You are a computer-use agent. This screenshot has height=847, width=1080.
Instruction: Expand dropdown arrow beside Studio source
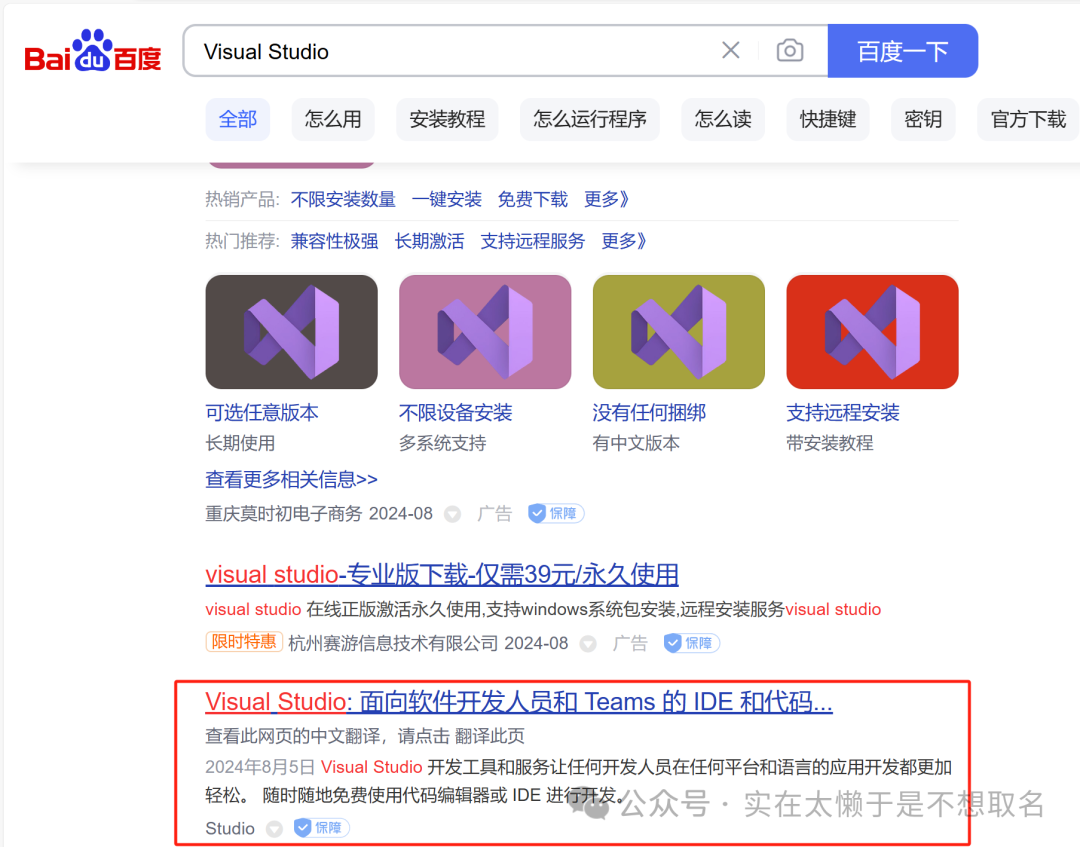point(274,828)
